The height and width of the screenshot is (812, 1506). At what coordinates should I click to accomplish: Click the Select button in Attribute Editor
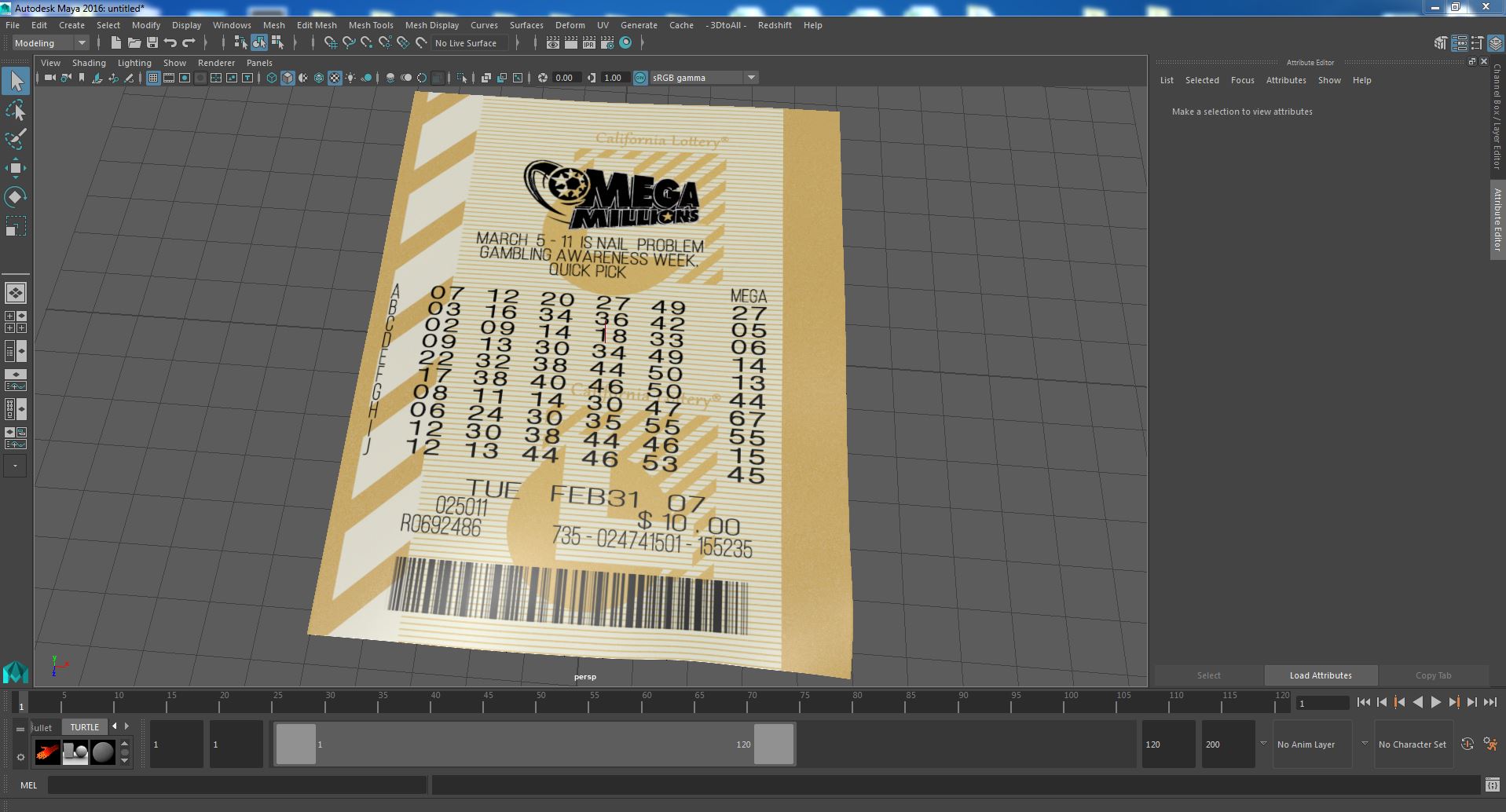pos(1209,675)
